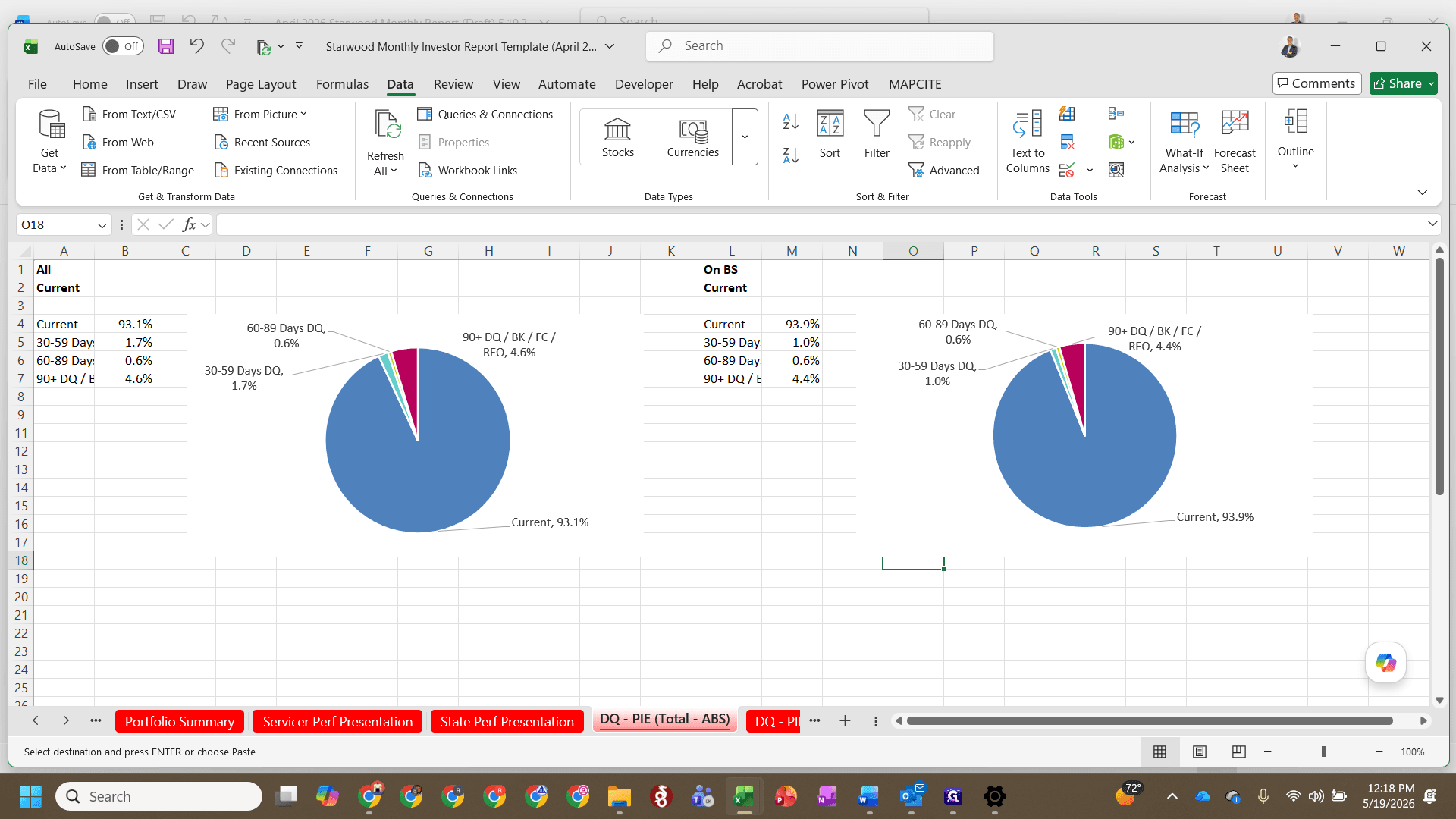The width and height of the screenshot is (1456, 819).
Task: Sort descending Z to A
Action: coord(791,155)
